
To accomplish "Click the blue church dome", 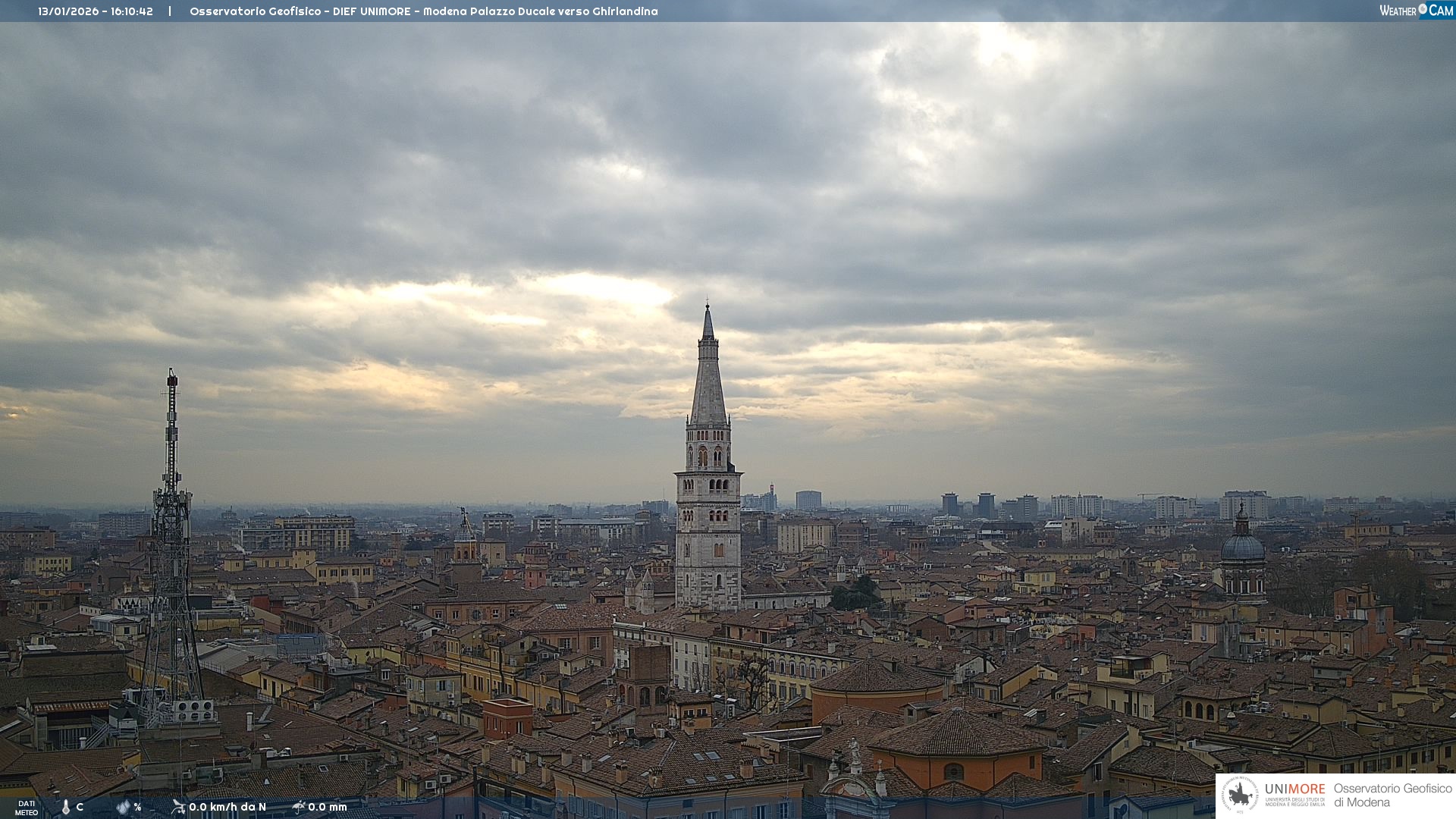I will click(x=1242, y=546).
